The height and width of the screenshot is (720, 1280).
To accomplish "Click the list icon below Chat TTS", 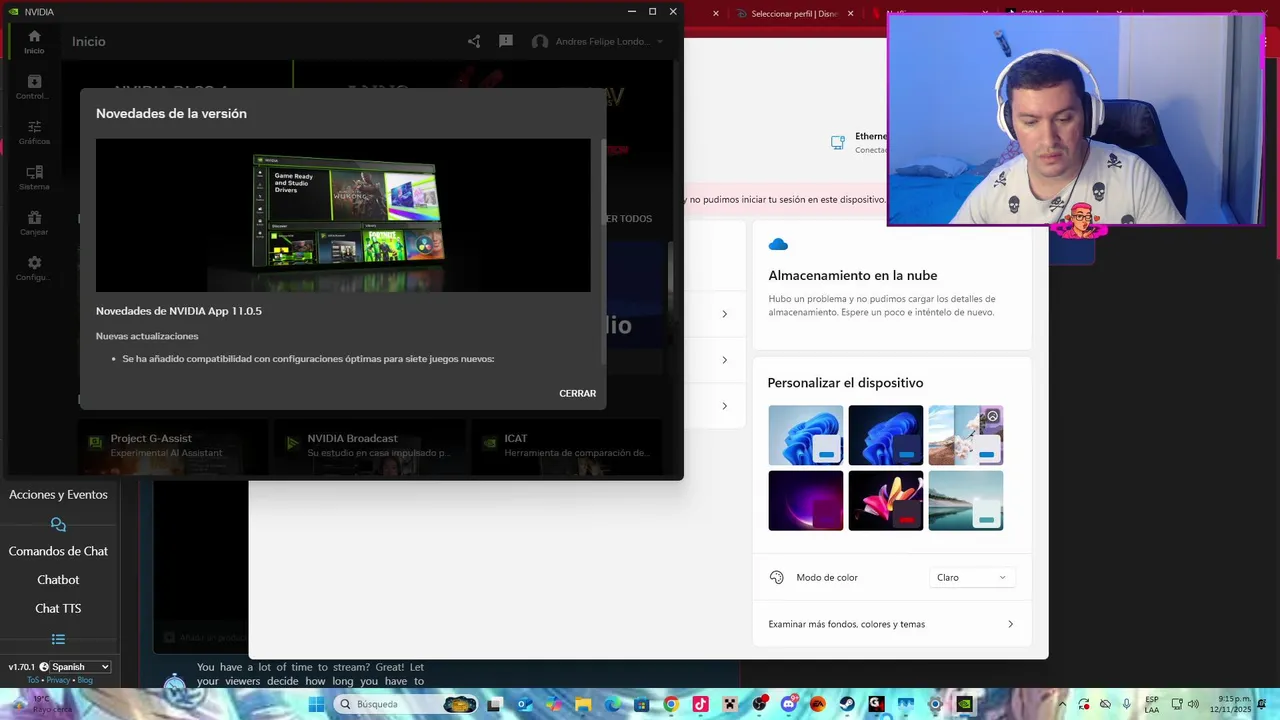I will click(x=58, y=639).
